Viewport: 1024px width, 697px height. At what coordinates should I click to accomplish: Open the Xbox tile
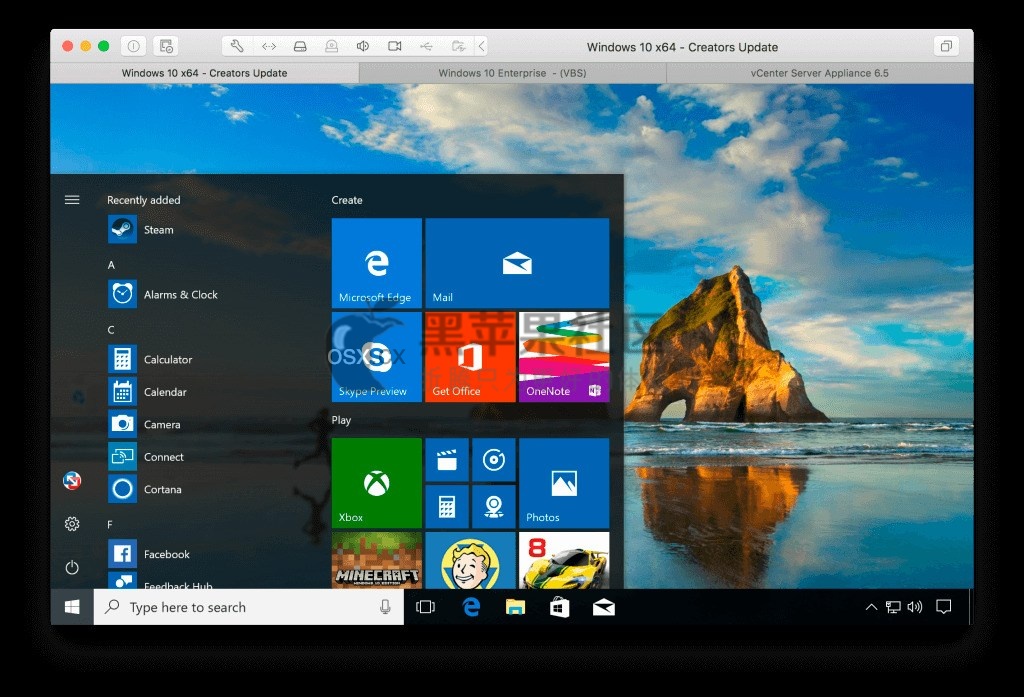(377, 483)
